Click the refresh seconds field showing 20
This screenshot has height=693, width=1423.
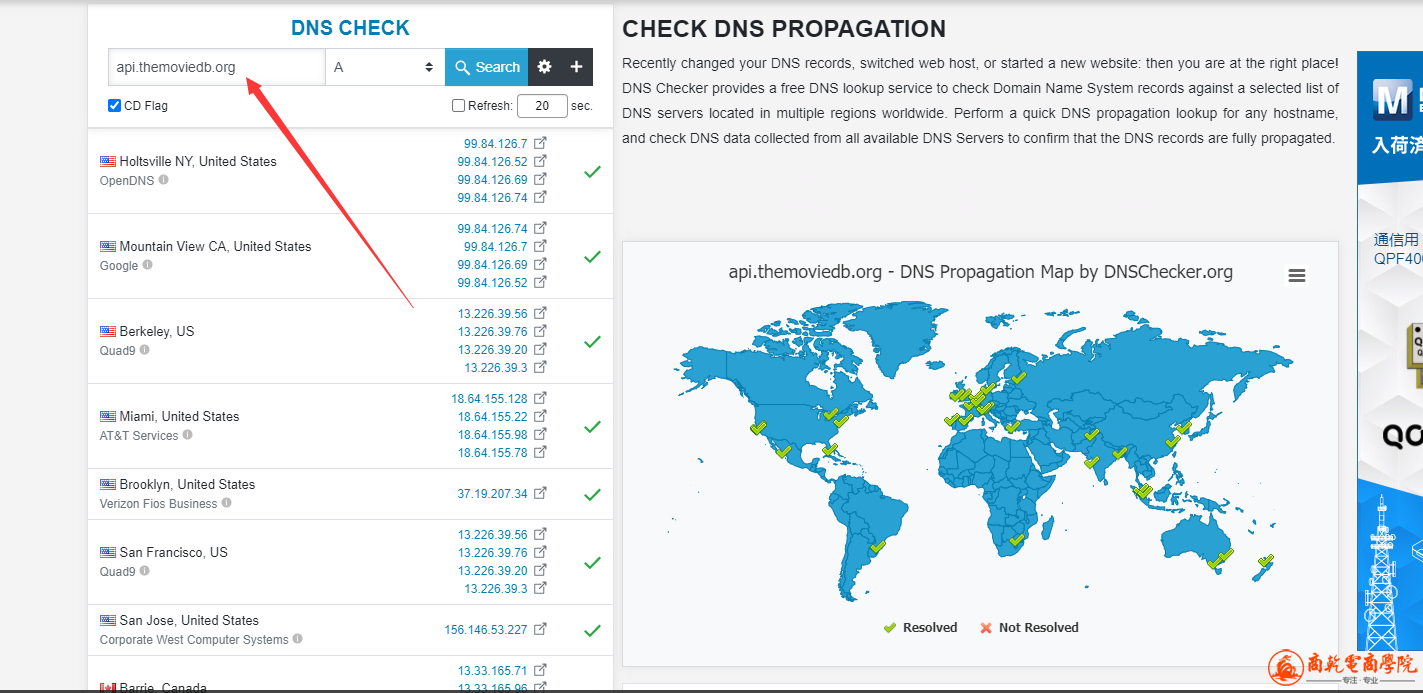click(542, 105)
